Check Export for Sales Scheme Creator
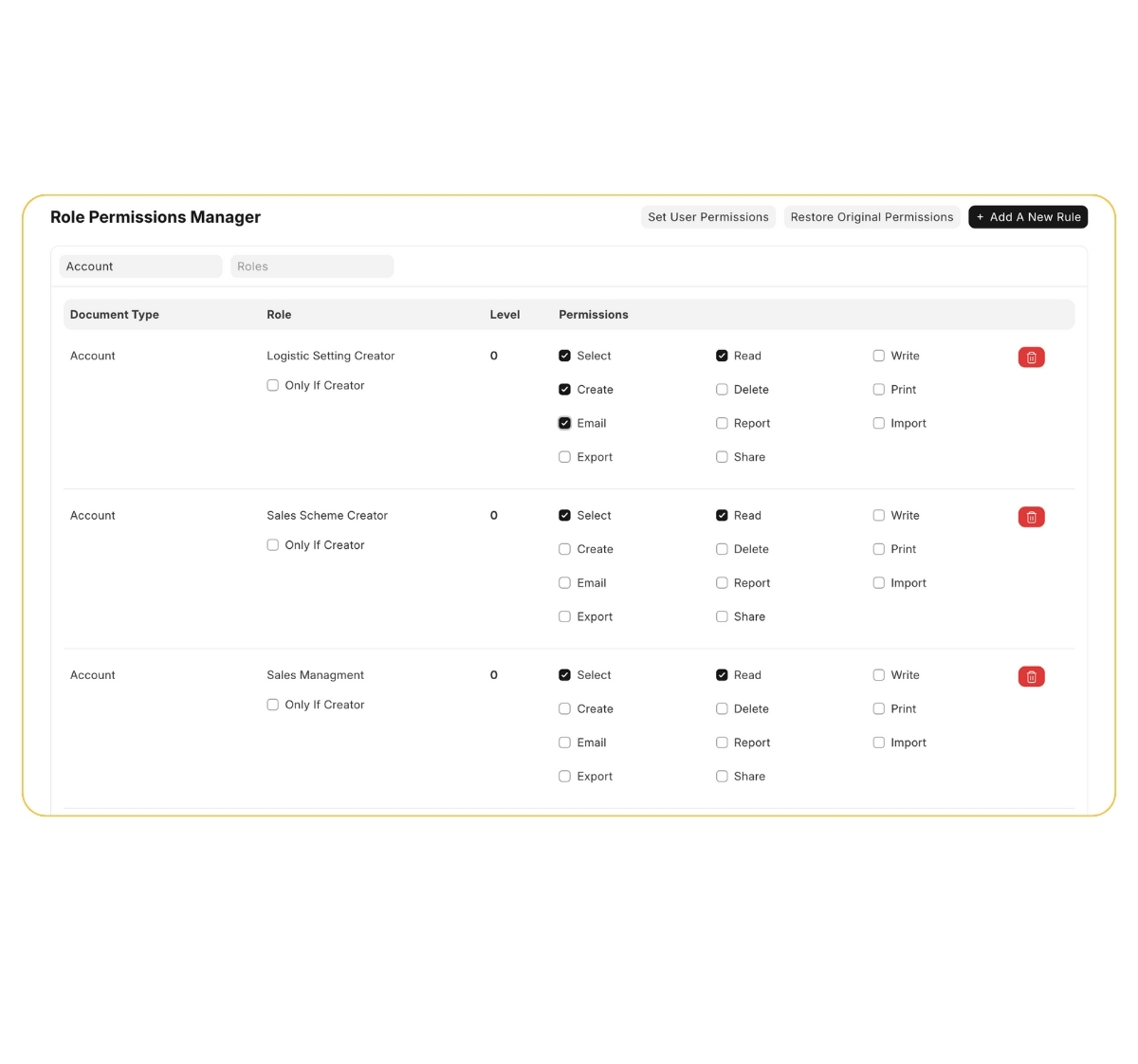 565,617
